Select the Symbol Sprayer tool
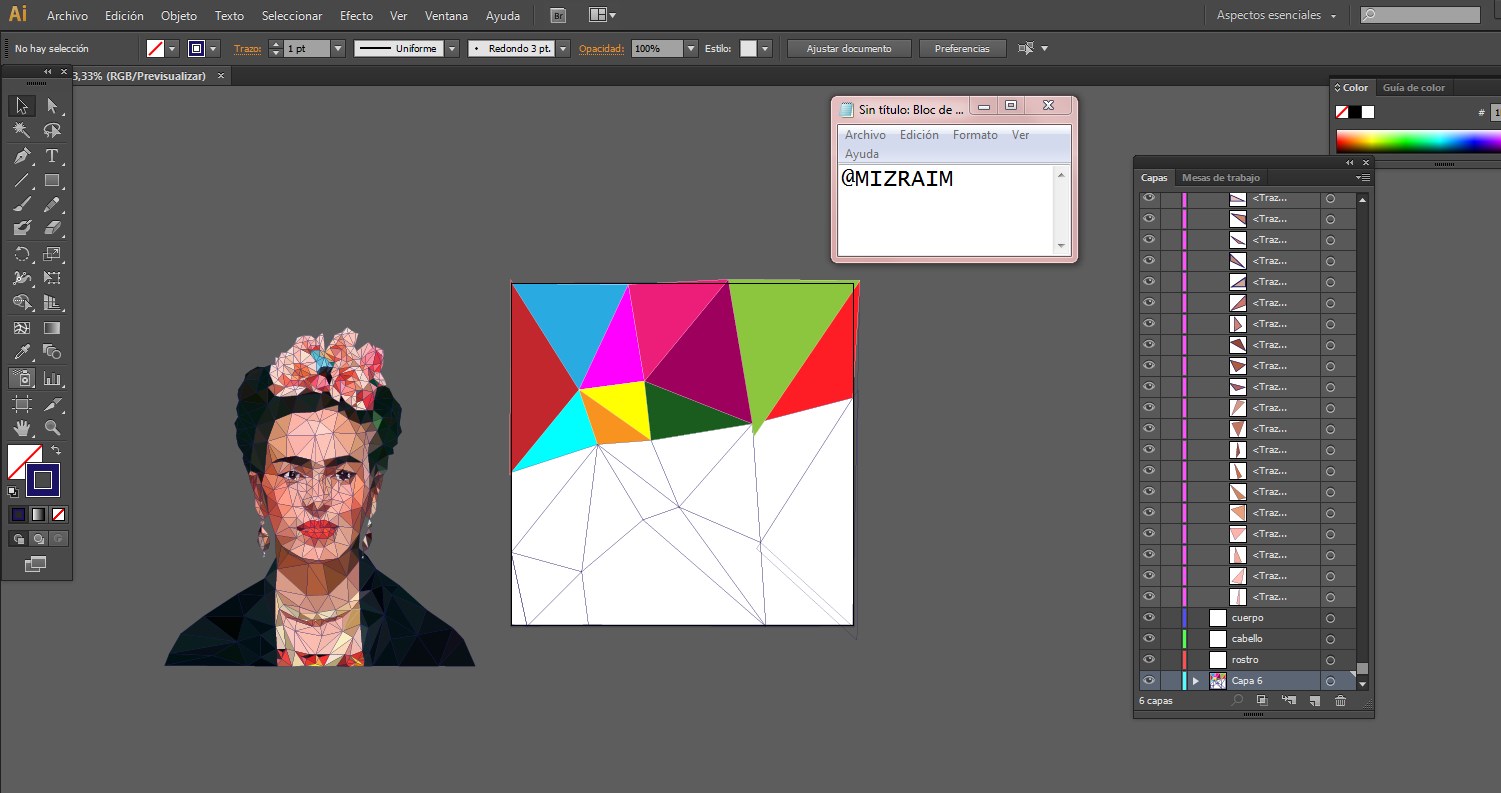The width and height of the screenshot is (1501, 793). (22, 379)
